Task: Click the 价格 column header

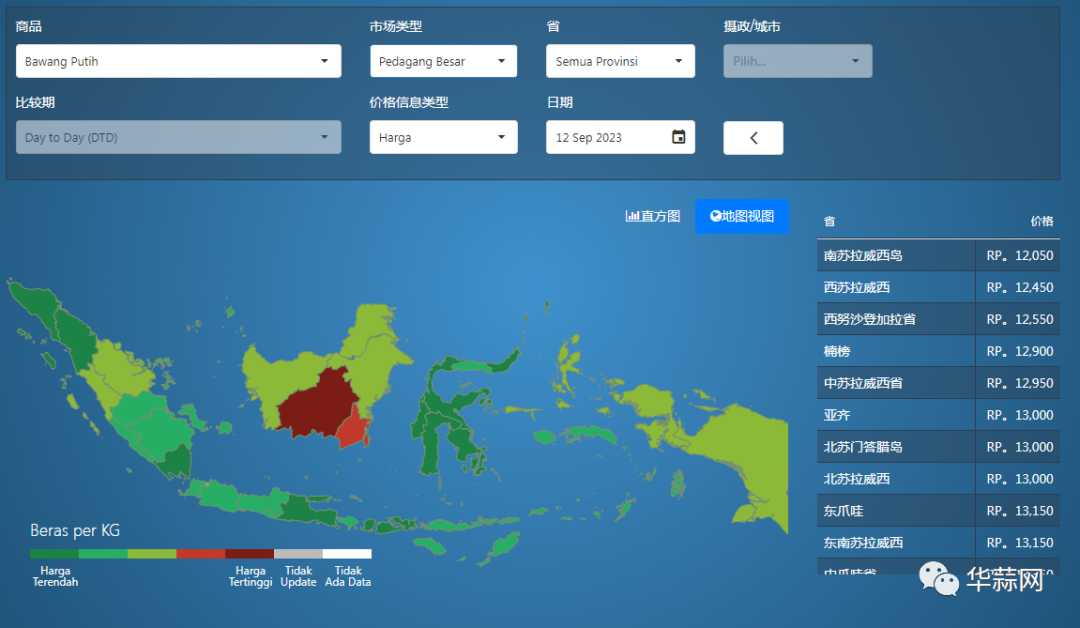Action: pyautogui.click(x=1041, y=221)
